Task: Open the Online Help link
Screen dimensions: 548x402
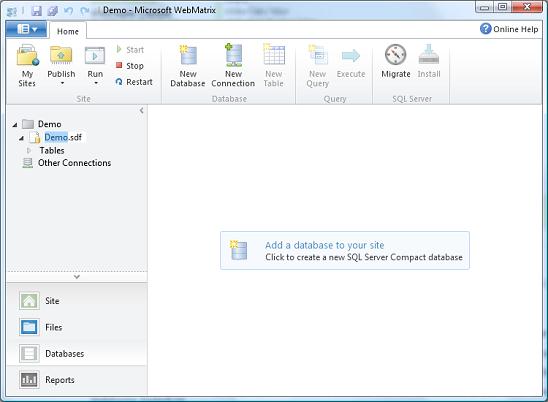Action: pyautogui.click(x=509, y=29)
